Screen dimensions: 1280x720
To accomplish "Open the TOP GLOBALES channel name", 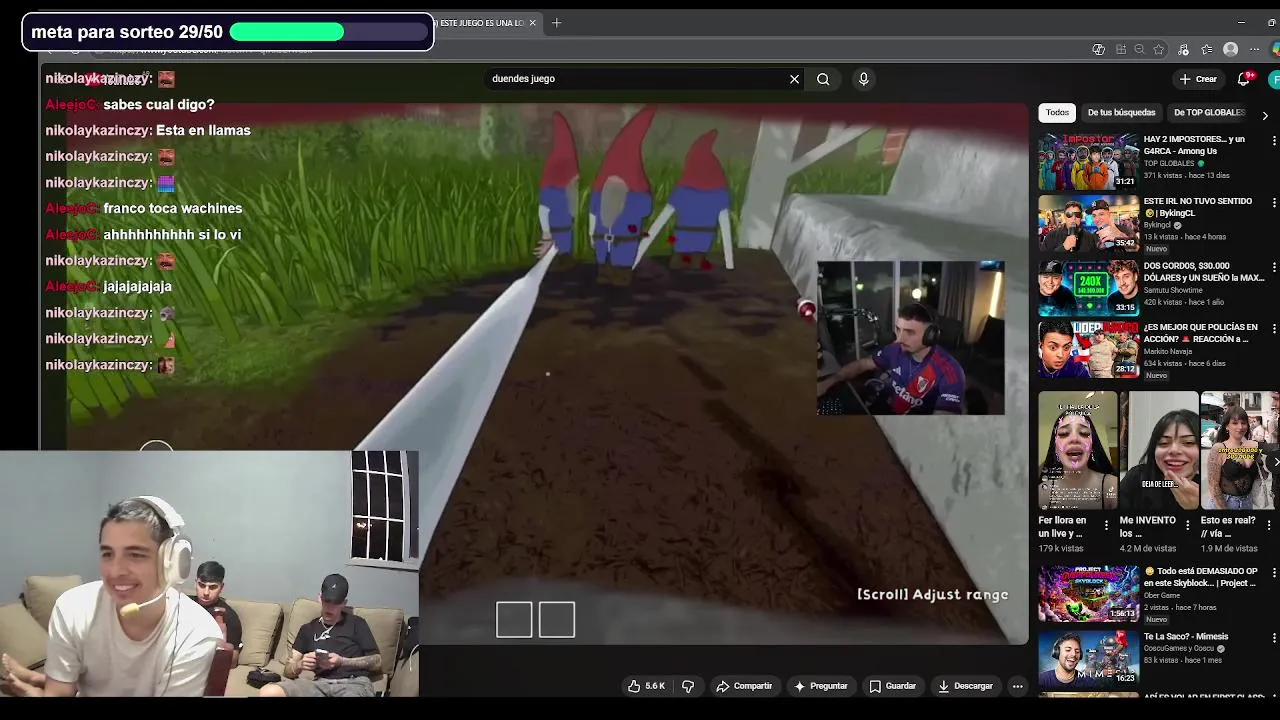I will pos(1169,164).
